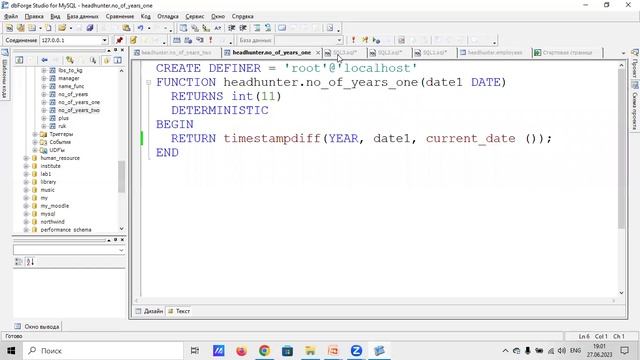Click the Undo arrow toolbar icon
Screen dimensions: 640x360
pyautogui.click(x=140, y=28)
